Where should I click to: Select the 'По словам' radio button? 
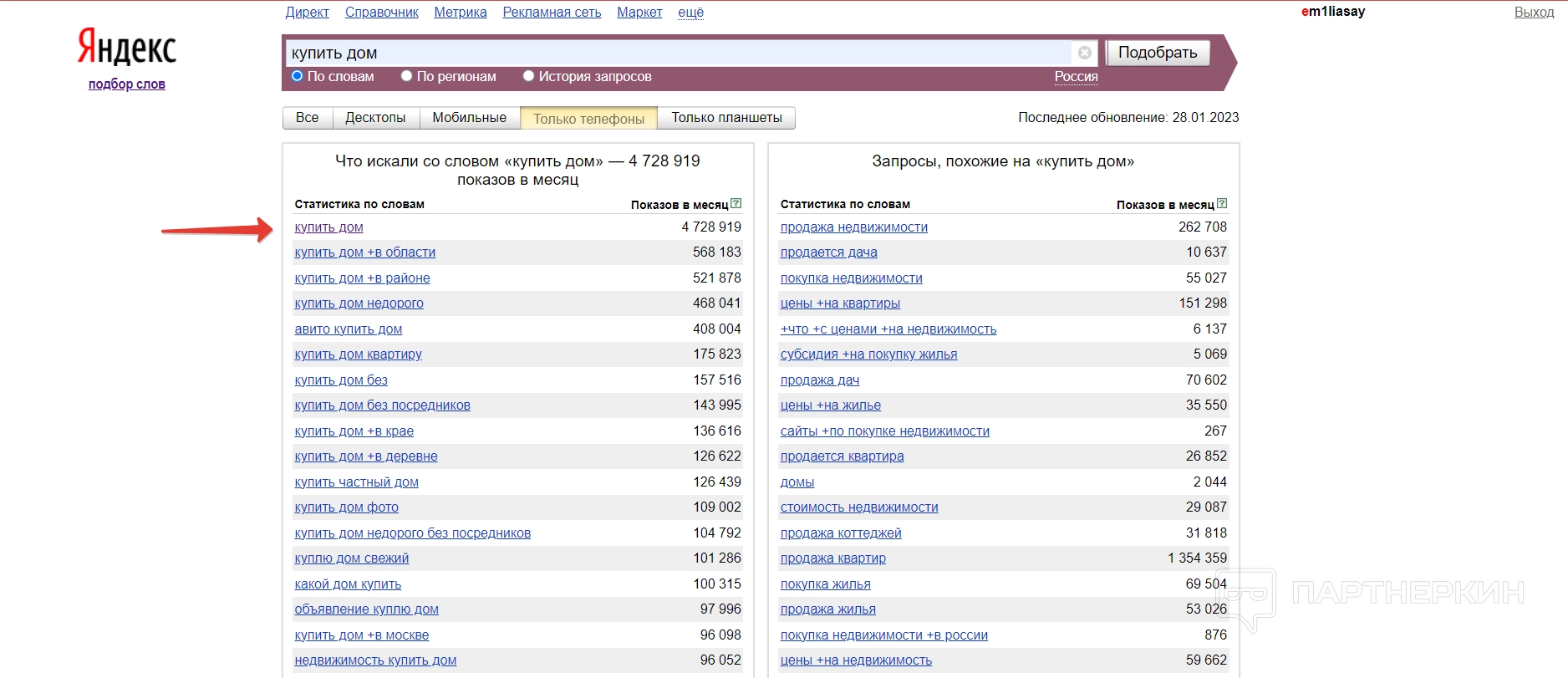click(297, 76)
